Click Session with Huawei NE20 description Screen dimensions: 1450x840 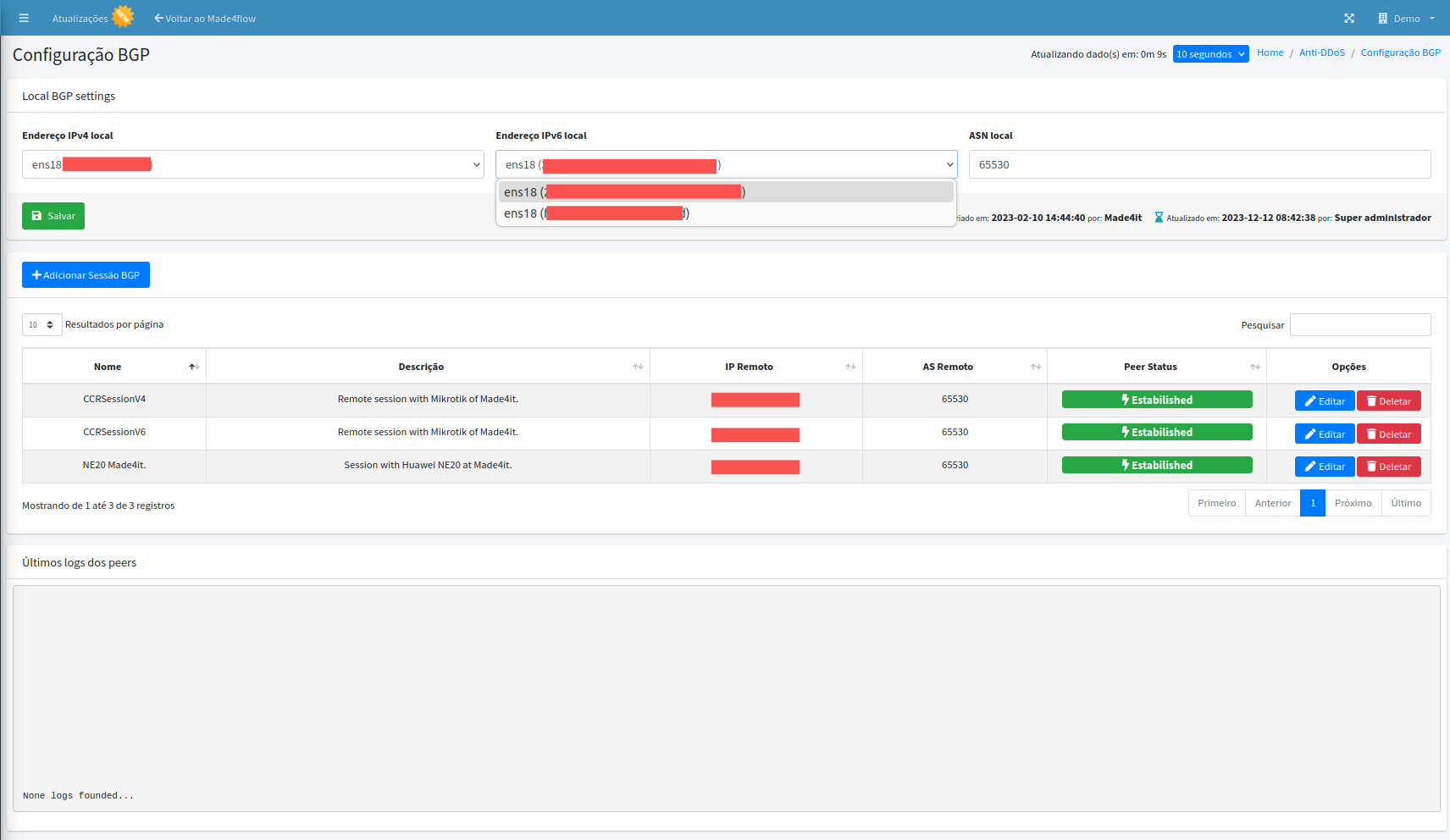[428, 465]
